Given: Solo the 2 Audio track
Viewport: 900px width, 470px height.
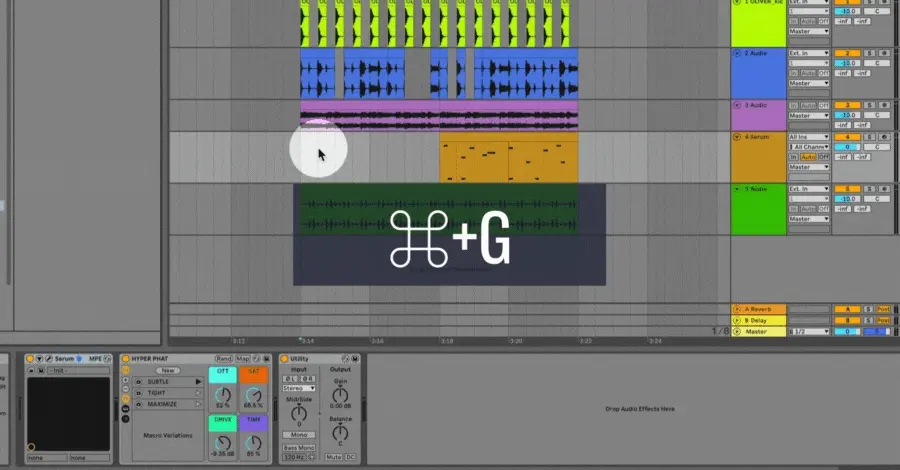Looking at the screenshot, I should tap(869, 53).
